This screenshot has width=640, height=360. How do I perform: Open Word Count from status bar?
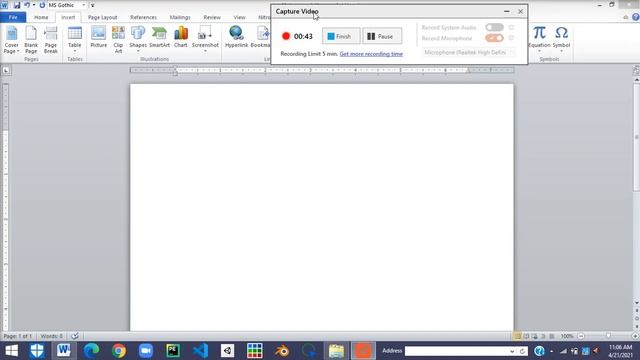pyautogui.click(x=51, y=336)
